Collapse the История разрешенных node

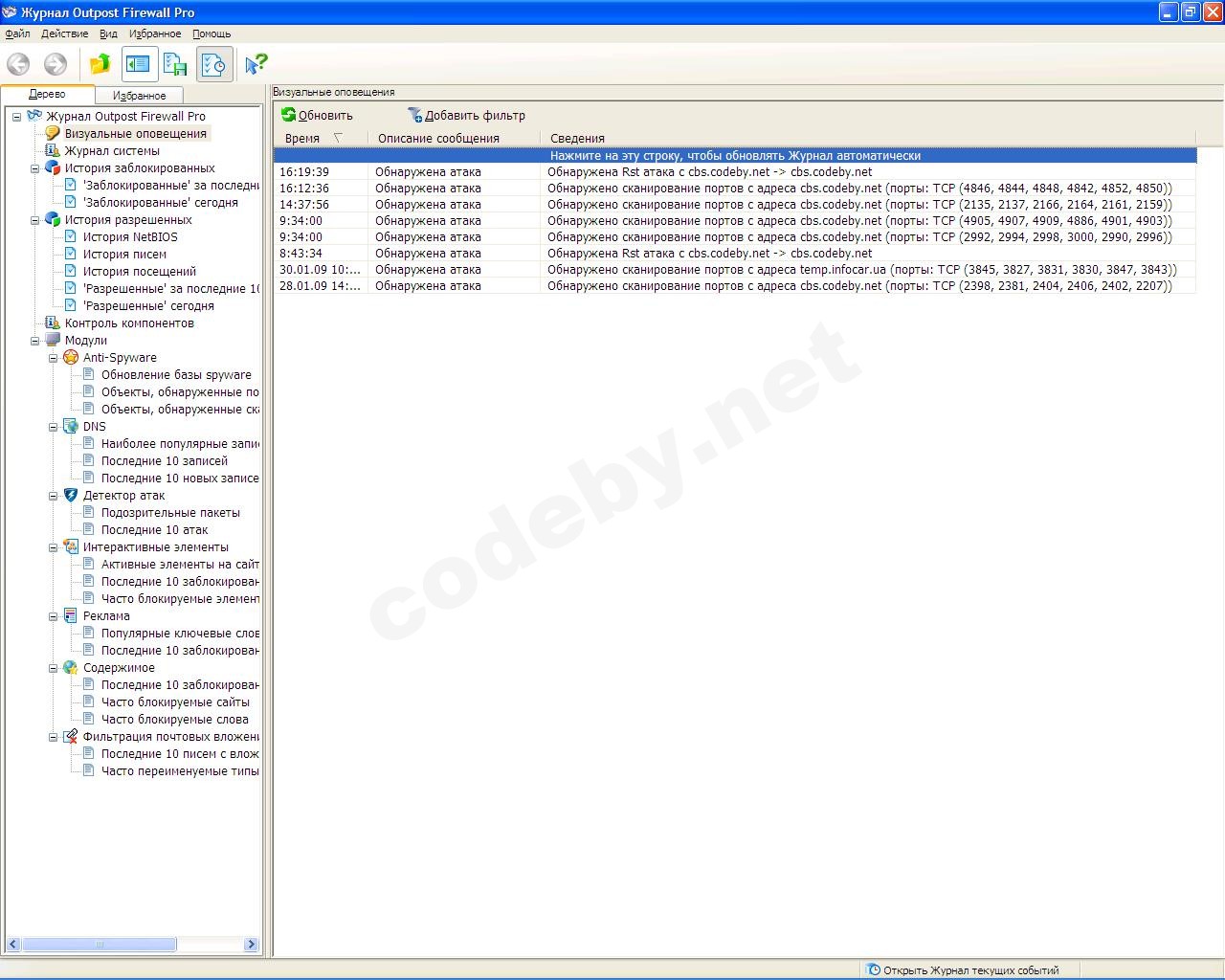[35, 220]
